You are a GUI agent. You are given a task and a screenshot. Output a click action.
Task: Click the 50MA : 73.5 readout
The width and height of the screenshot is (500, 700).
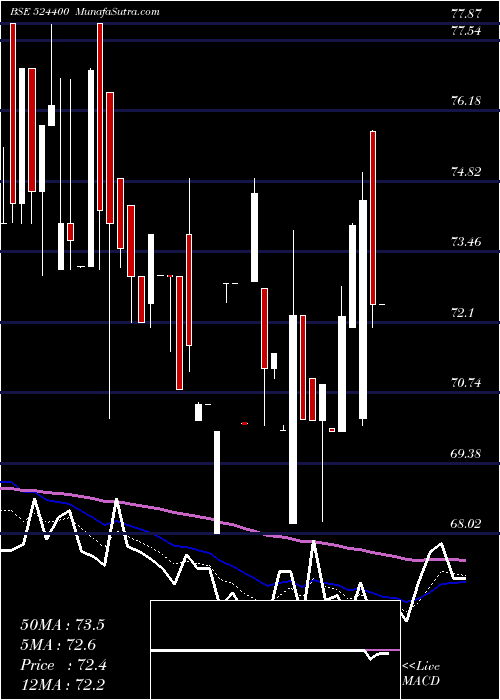(62, 625)
